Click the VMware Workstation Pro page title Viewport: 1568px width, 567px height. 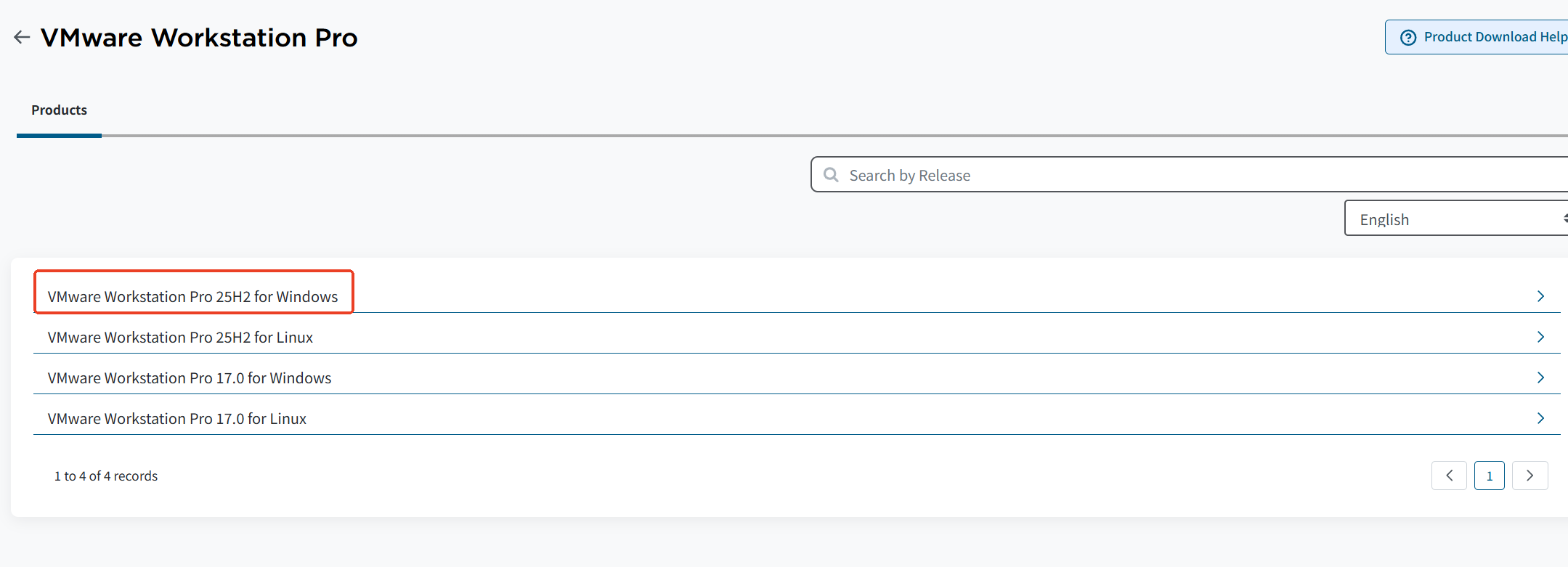(x=199, y=38)
